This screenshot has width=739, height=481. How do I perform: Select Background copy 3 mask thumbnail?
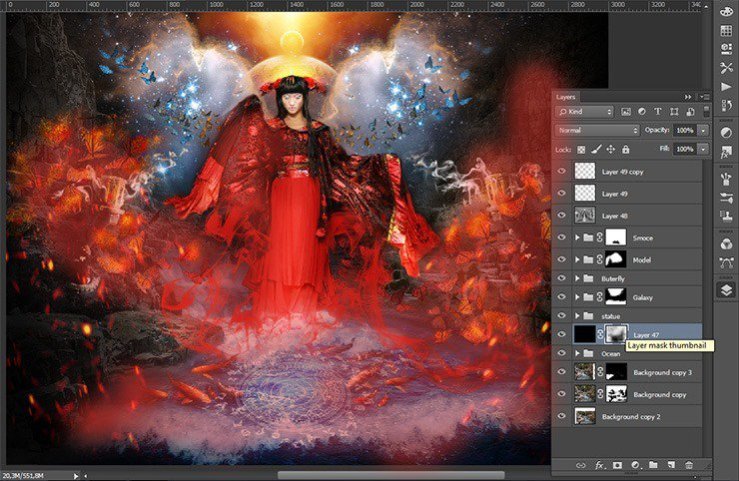pyautogui.click(x=616, y=372)
